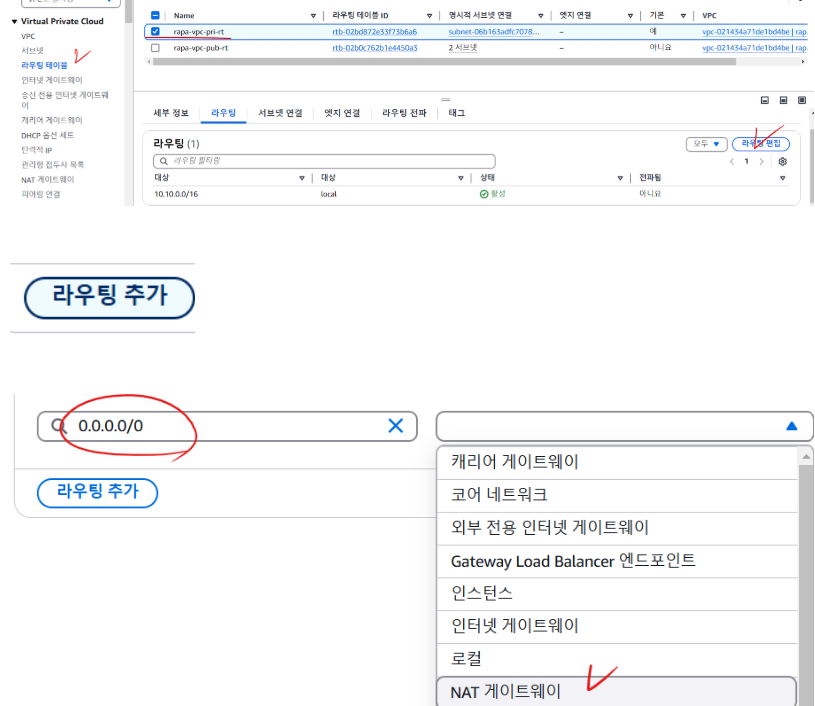Select 코어 네트워크 from the dropdown list
815x706 pixels.
pyautogui.click(x=617, y=495)
